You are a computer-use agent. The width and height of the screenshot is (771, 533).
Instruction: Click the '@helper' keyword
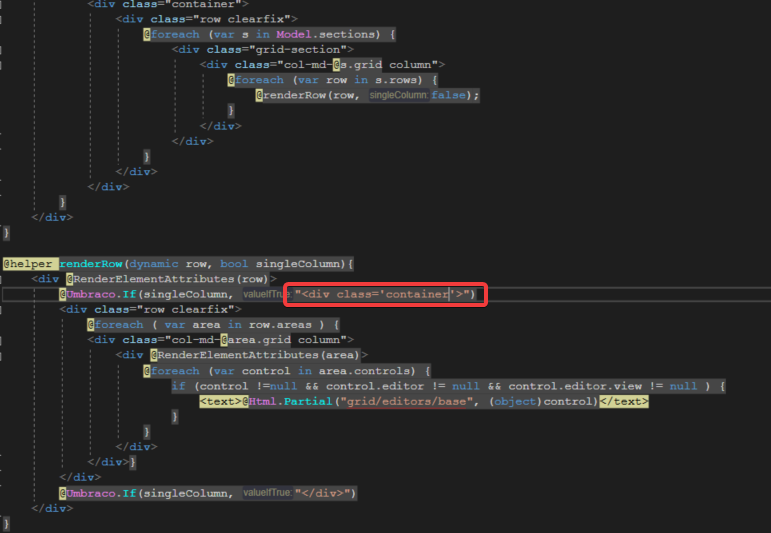28,264
